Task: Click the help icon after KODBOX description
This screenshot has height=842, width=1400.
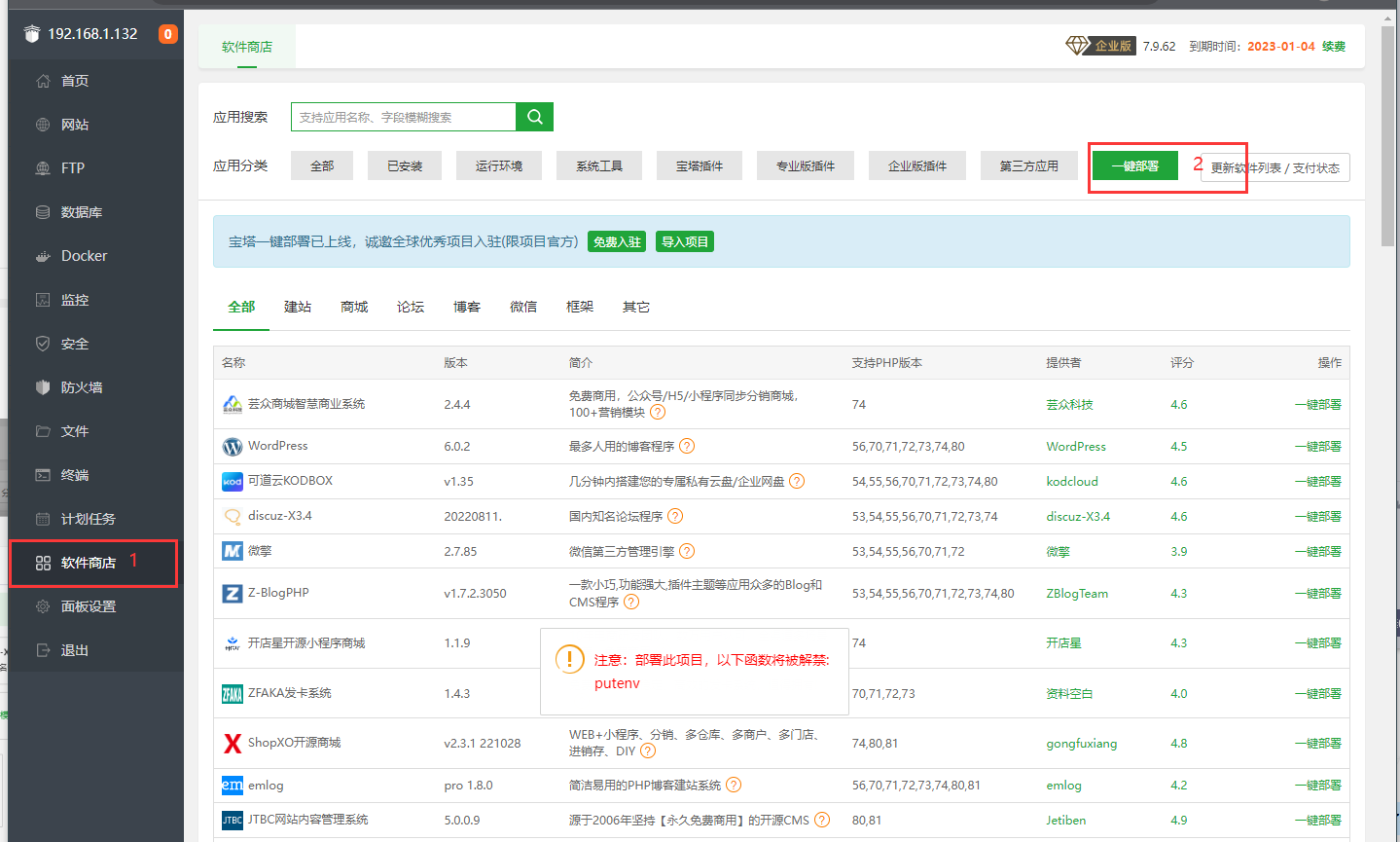Action: 797,481
